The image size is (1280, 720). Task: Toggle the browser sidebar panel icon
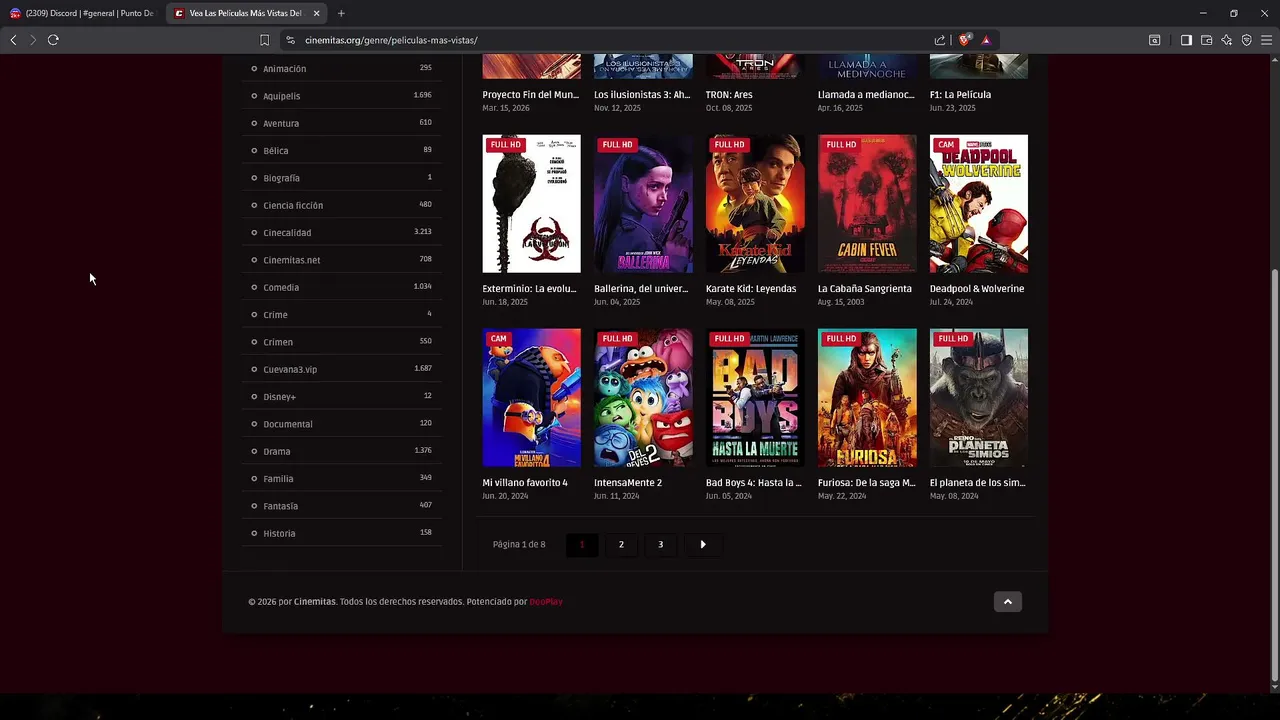coord(1186,40)
